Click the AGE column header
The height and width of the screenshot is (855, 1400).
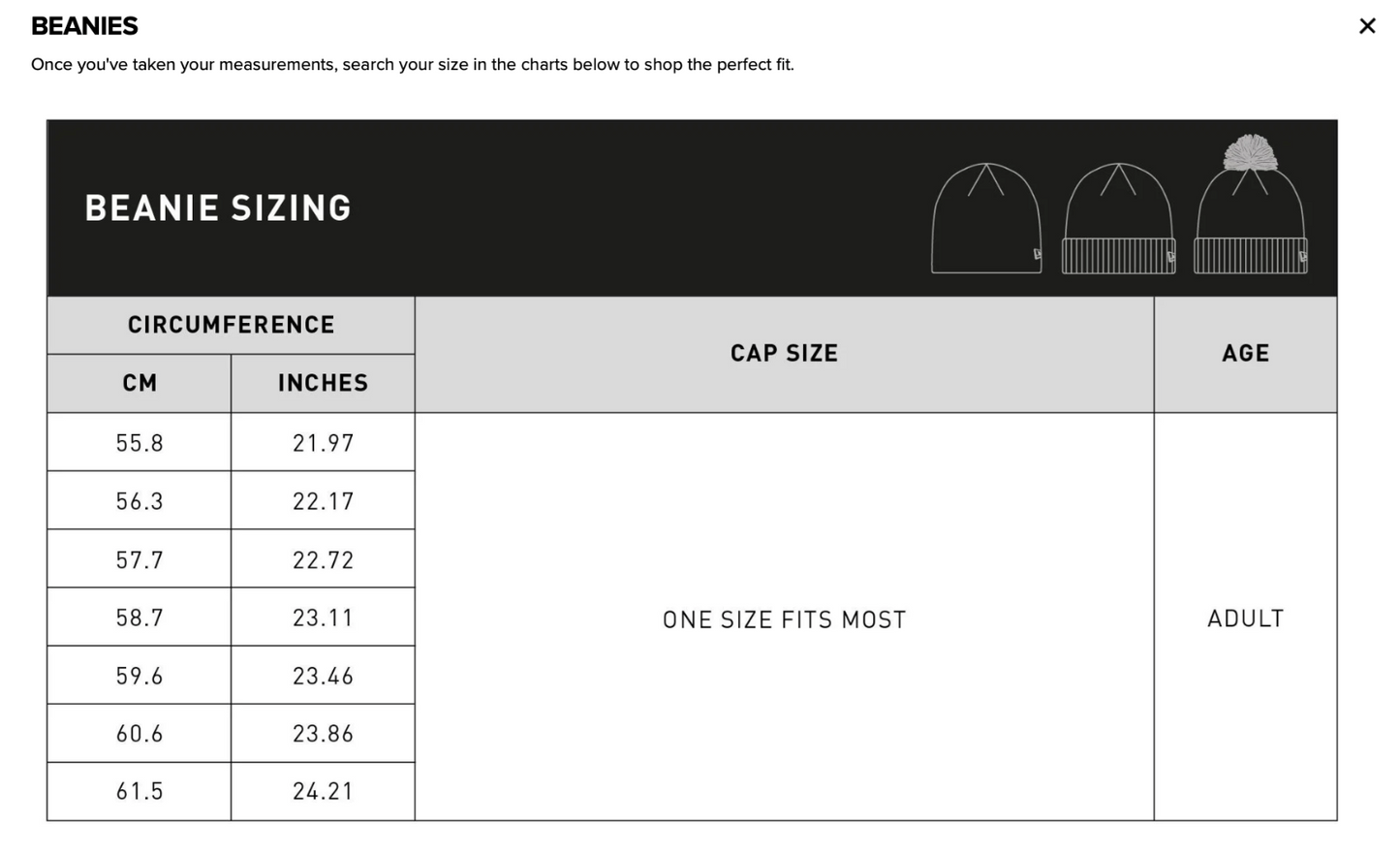(x=1245, y=354)
